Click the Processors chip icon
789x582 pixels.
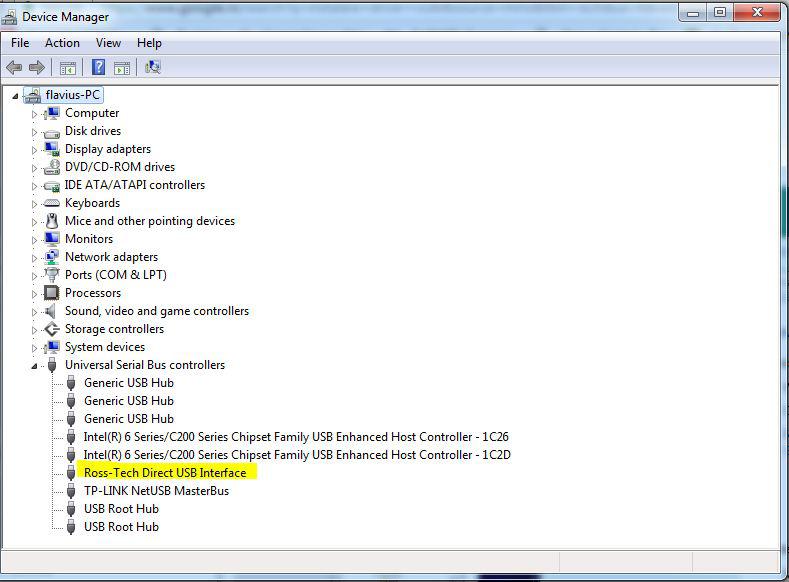click(52, 292)
